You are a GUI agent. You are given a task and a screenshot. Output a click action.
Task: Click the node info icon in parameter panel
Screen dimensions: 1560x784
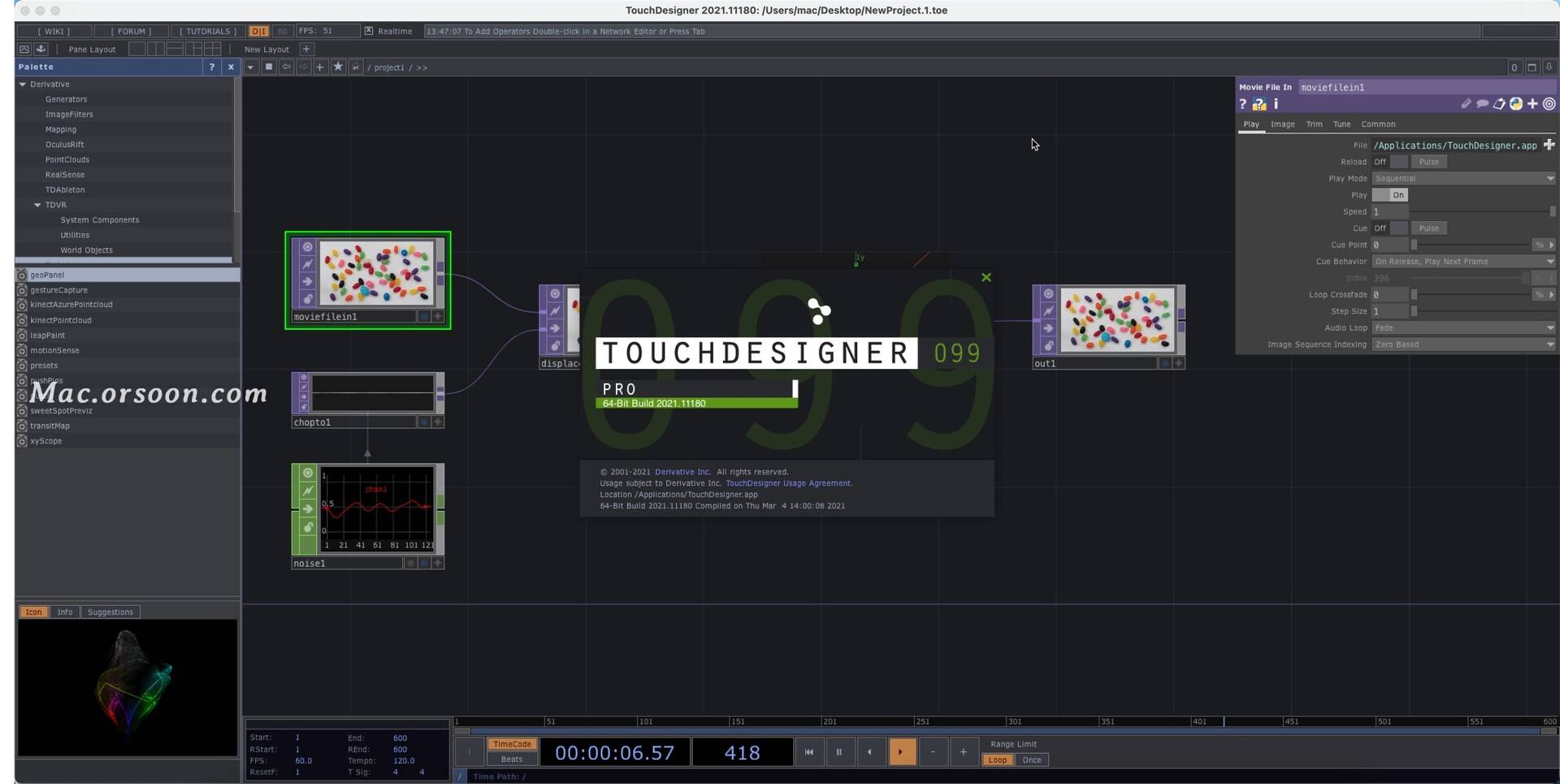1276,104
